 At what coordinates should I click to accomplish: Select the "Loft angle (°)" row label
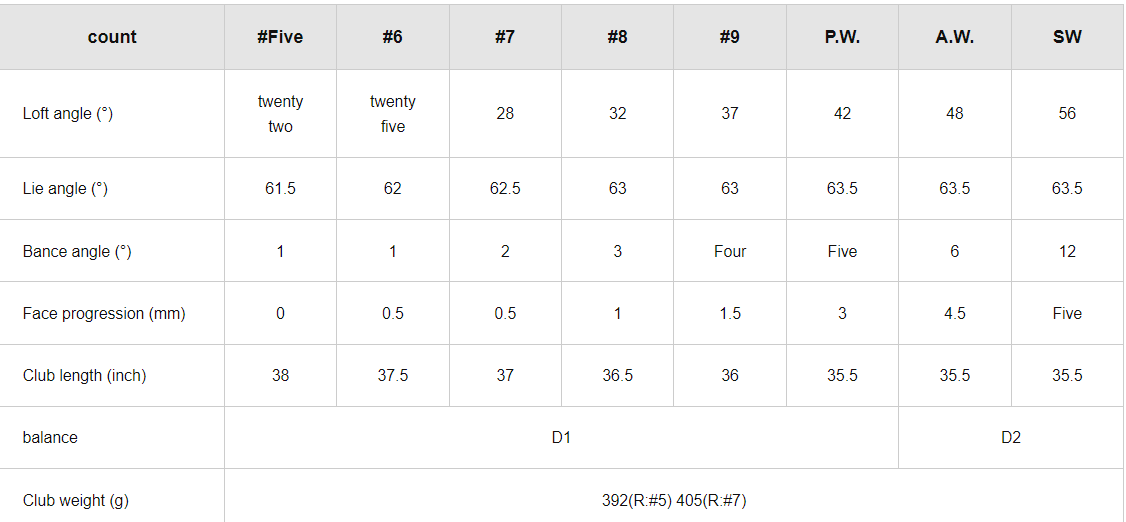tap(68, 114)
